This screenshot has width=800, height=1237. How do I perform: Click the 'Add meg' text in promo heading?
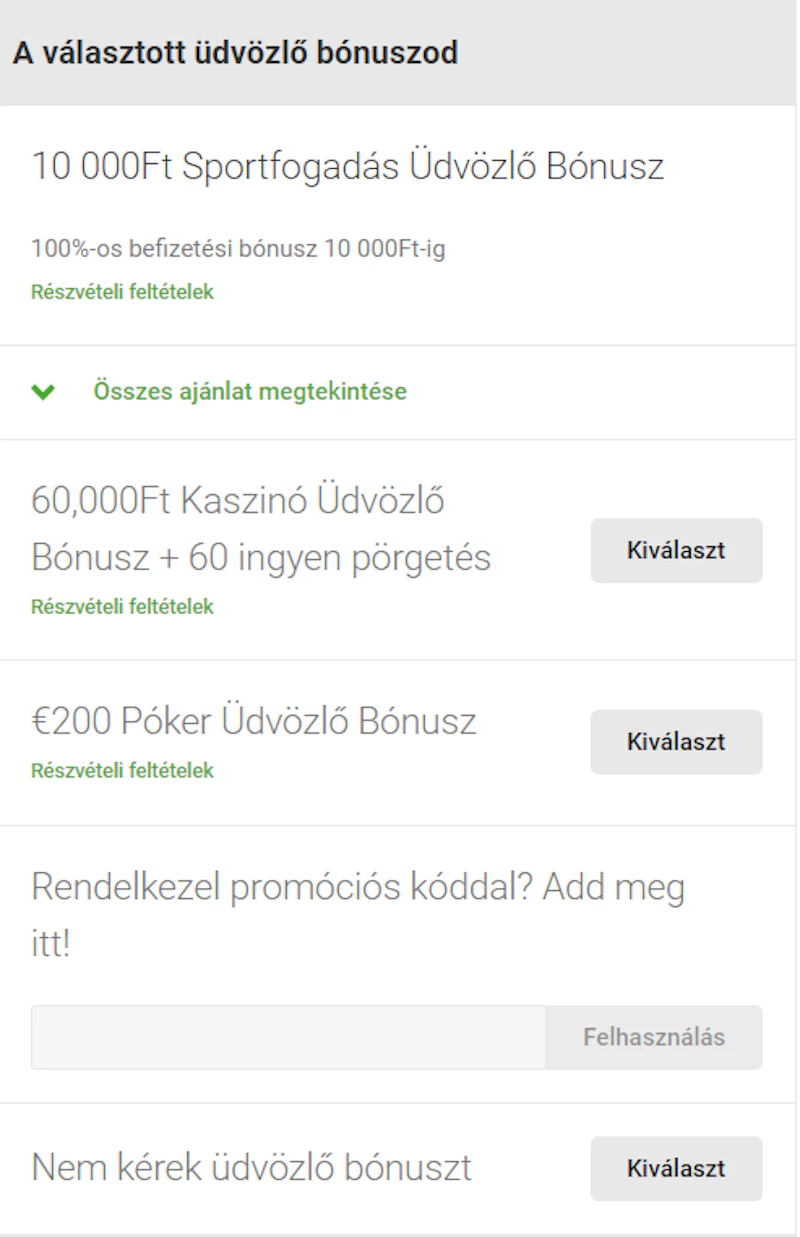(620, 887)
